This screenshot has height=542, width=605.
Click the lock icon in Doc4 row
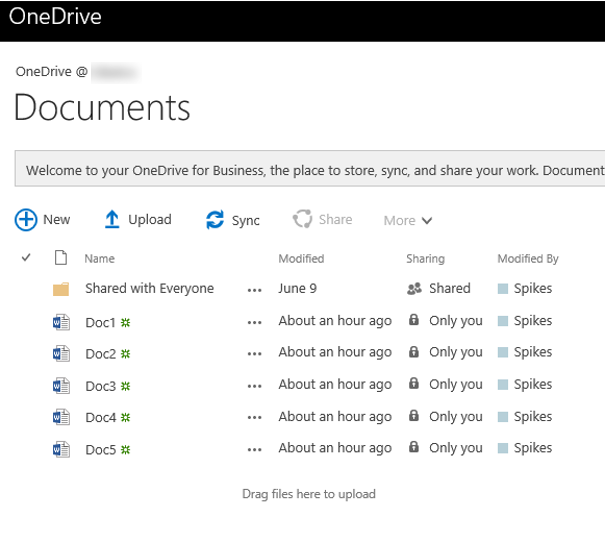(x=414, y=415)
